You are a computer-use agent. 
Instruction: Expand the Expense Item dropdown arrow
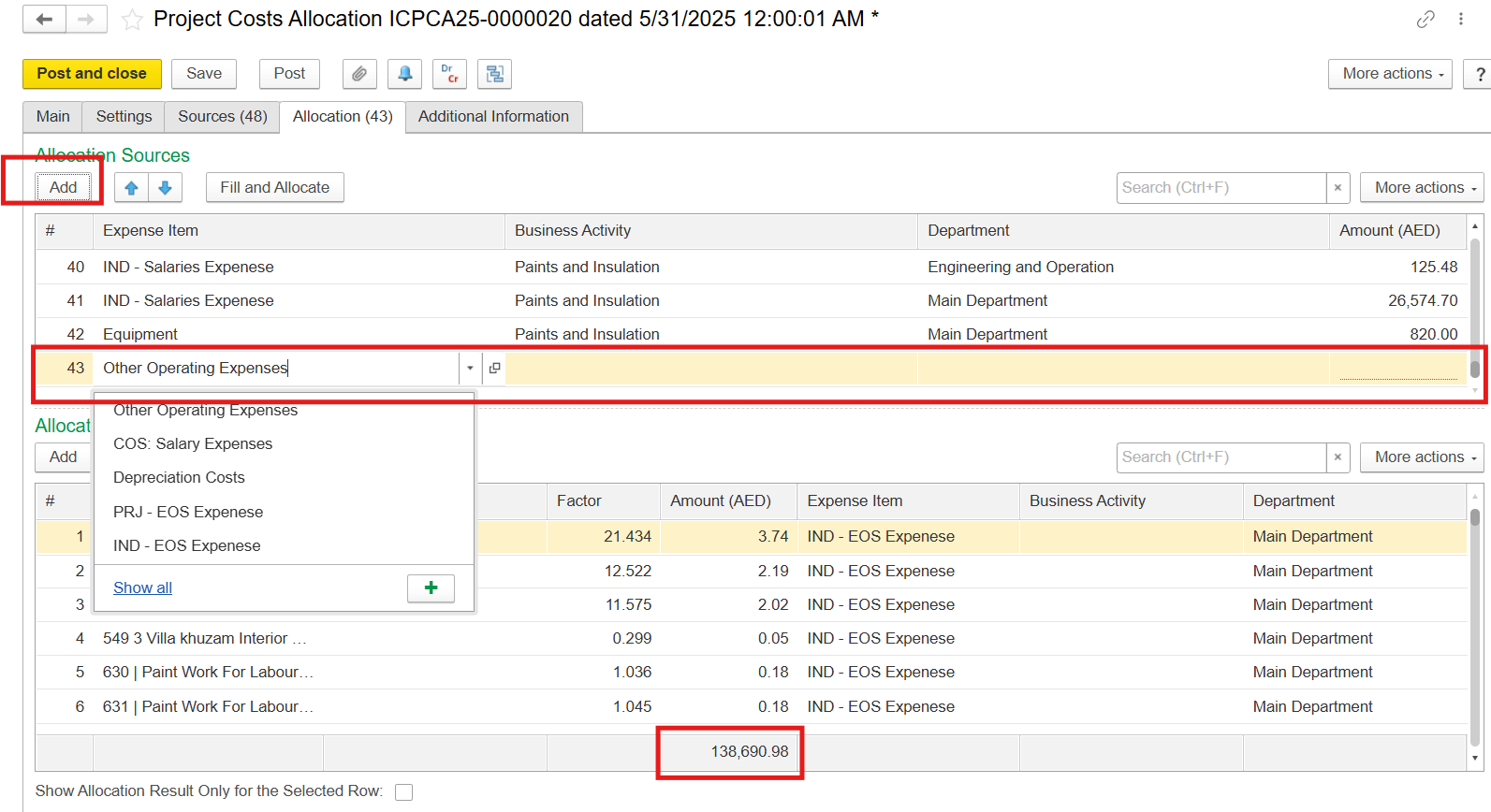pyautogui.click(x=470, y=369)
